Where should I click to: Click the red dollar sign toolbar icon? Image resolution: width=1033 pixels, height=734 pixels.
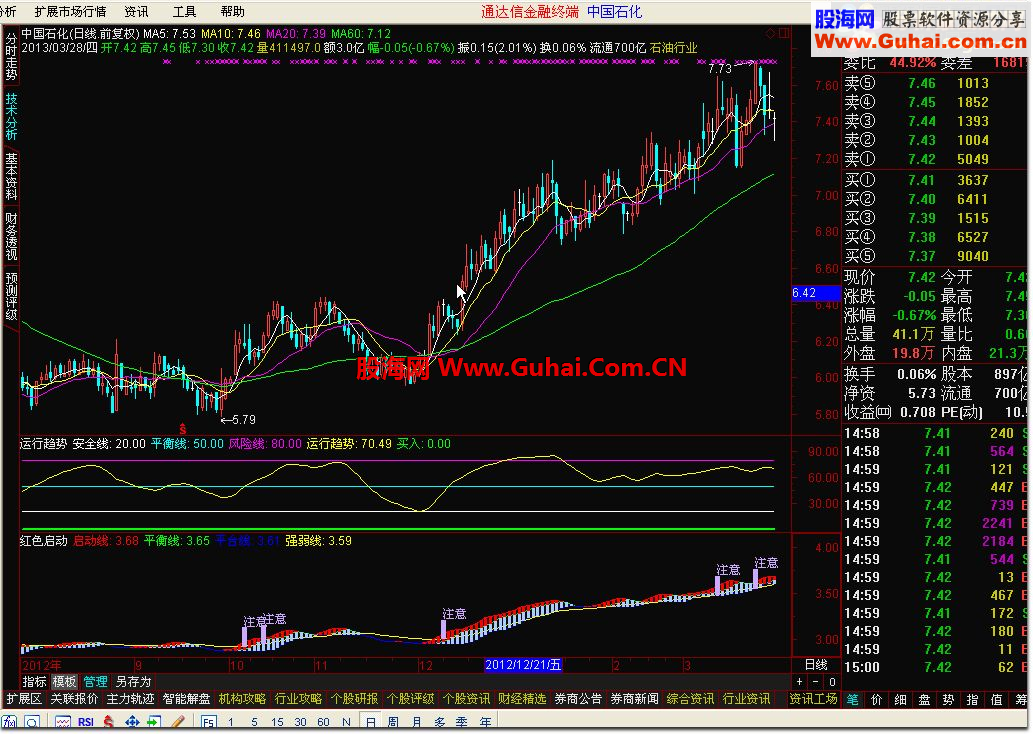click(108, 722)
